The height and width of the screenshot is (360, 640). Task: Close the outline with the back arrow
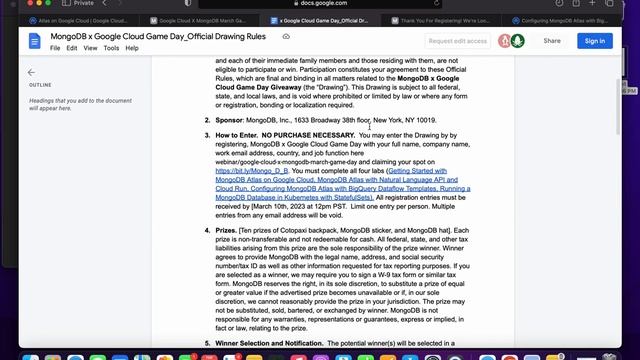pos(31,73)
